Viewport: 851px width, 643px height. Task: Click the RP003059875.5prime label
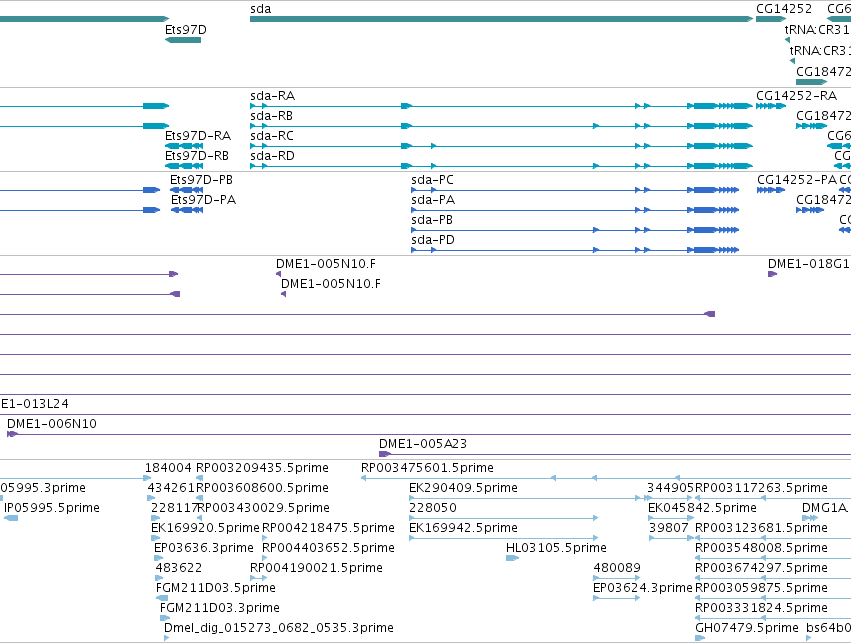coord(761,588)
